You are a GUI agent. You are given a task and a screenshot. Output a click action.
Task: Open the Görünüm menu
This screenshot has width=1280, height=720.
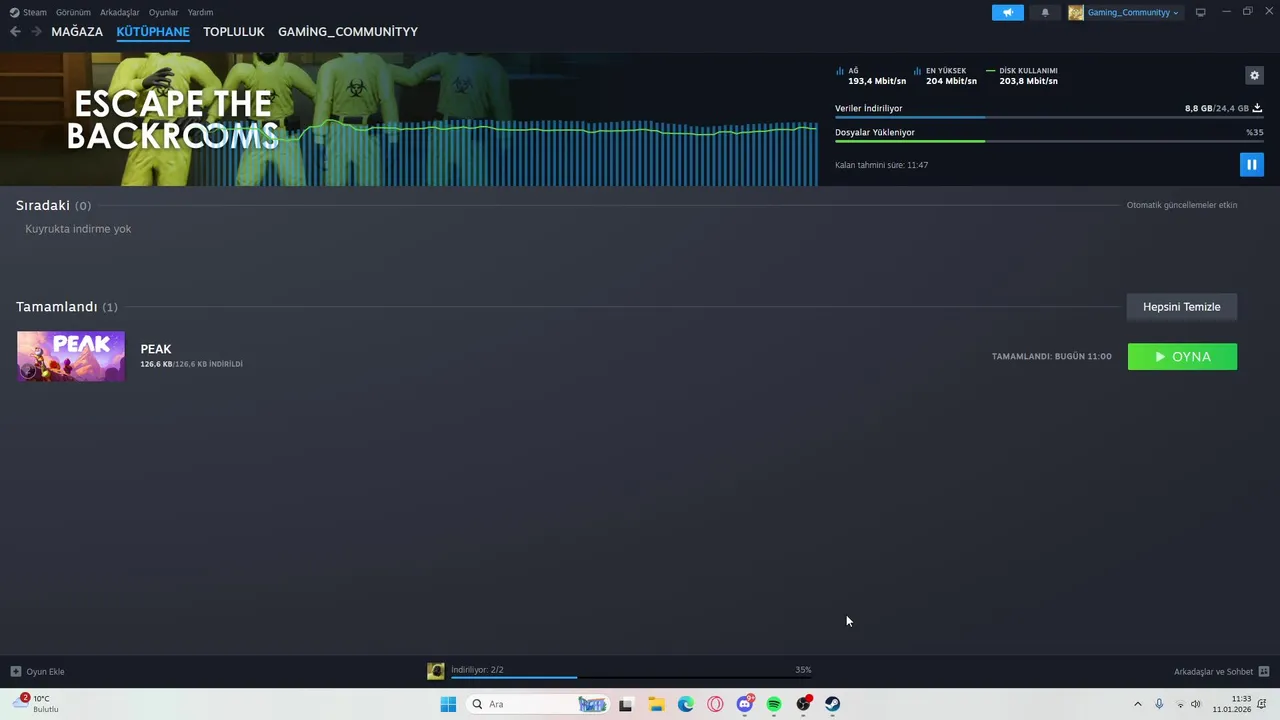(x=73, y=13)
